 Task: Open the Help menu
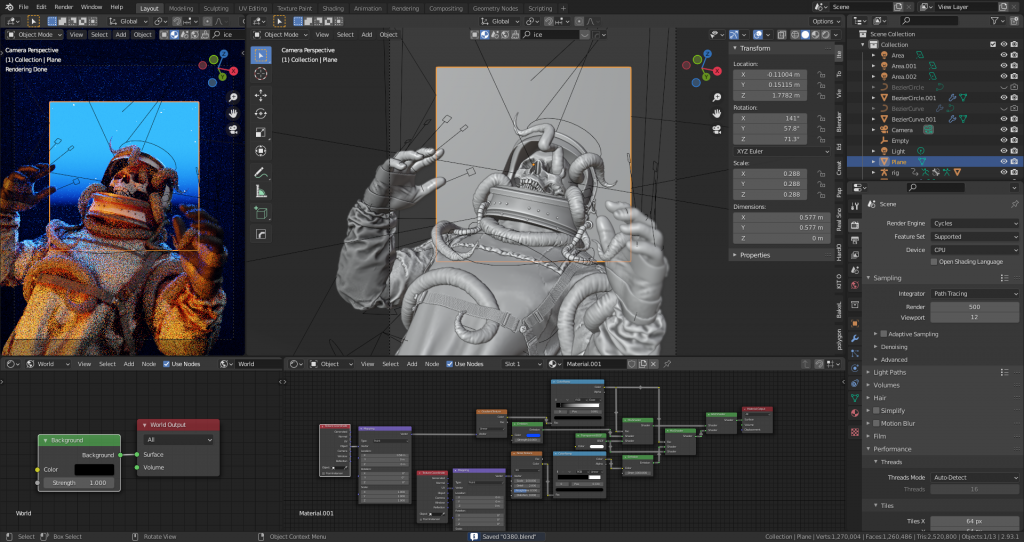(x=116, y=7)
